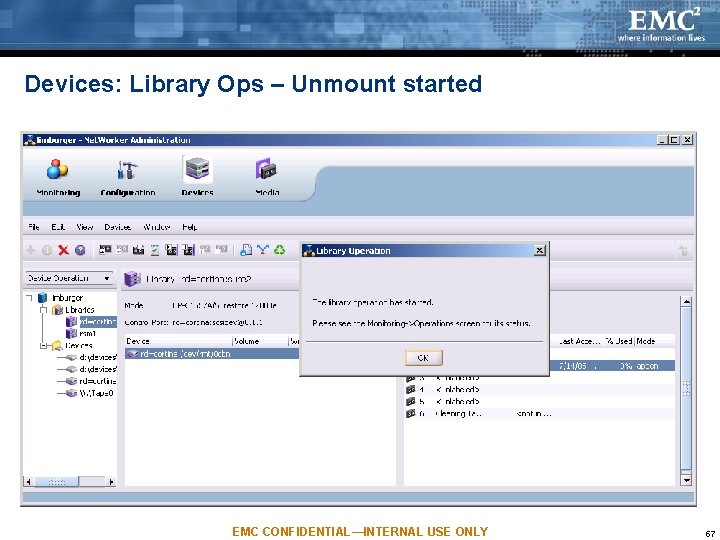Click the Mode column header
Screen dimensions: 720x540
point(654,341)
